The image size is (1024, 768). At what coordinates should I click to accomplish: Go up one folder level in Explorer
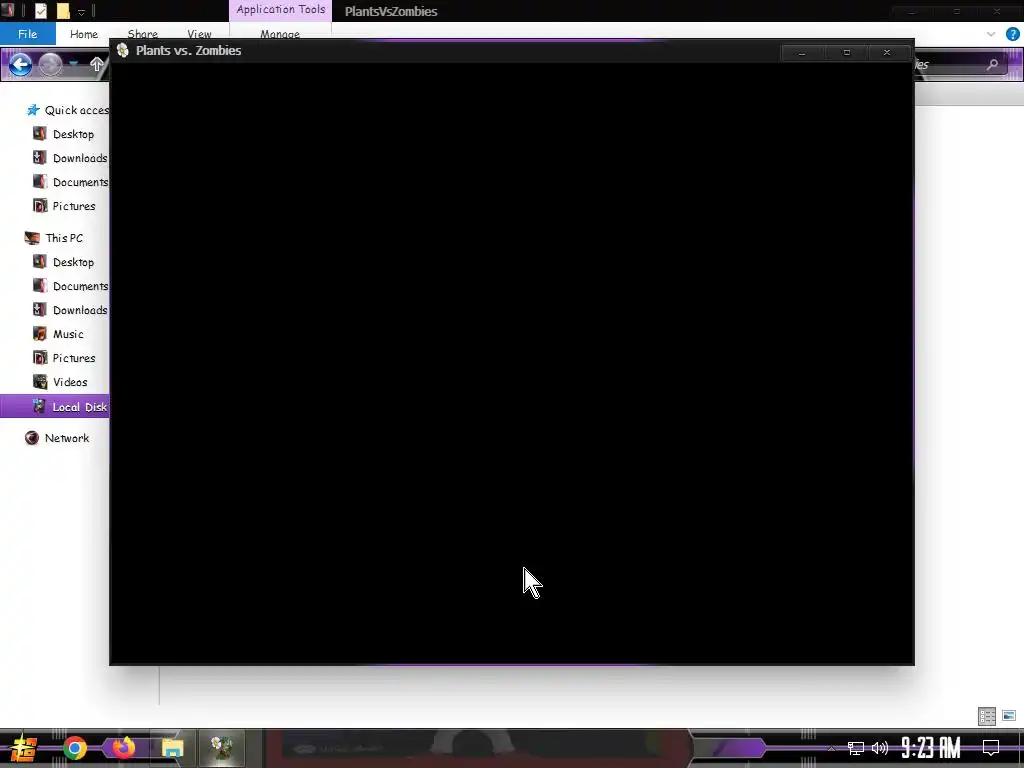tap(97, 64)
